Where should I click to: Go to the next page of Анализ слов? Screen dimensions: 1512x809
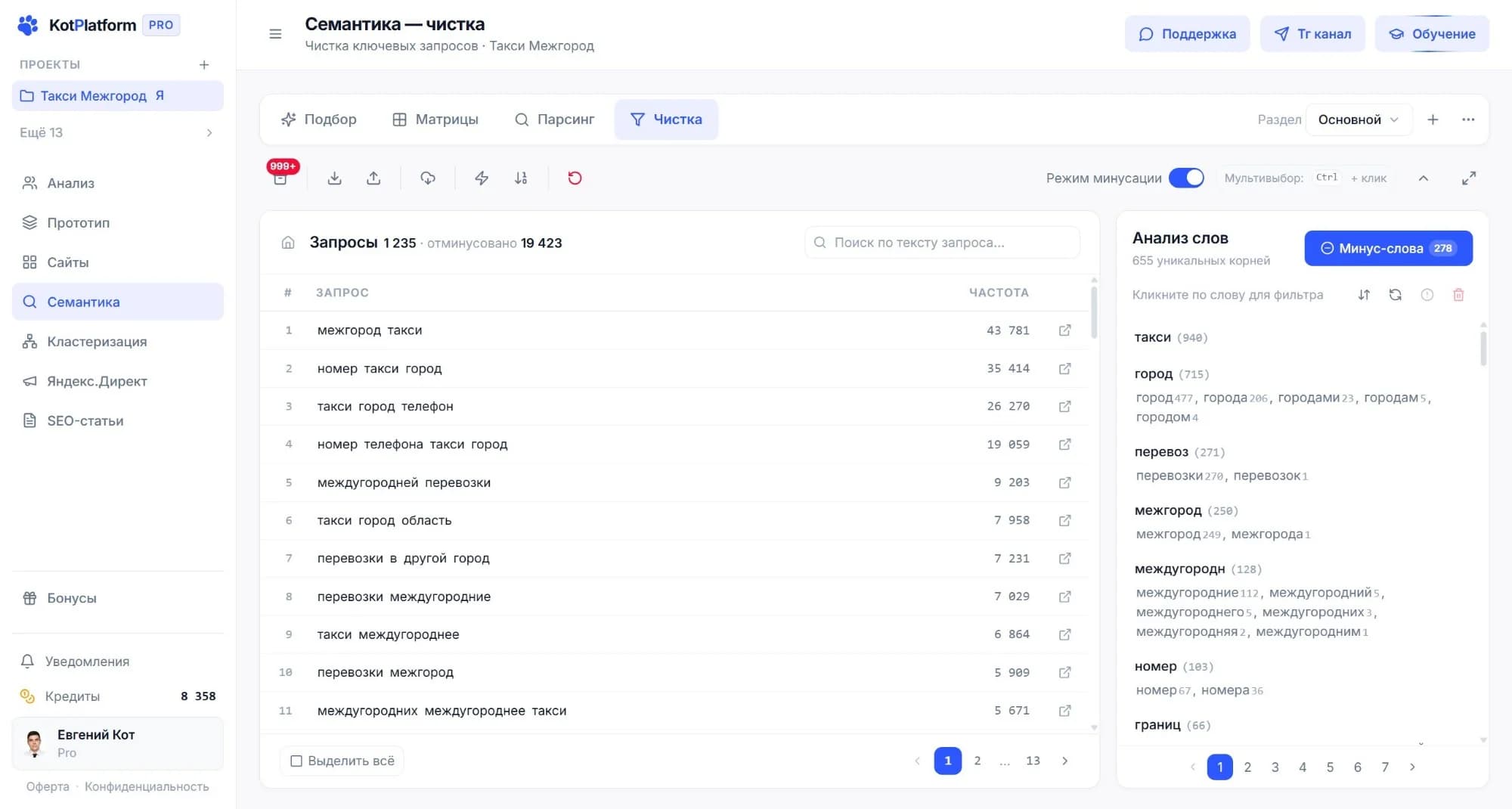[1412, 767]
